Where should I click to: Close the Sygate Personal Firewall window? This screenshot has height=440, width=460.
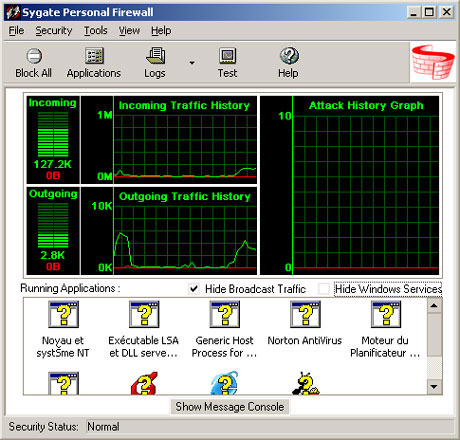click(447, 13)
